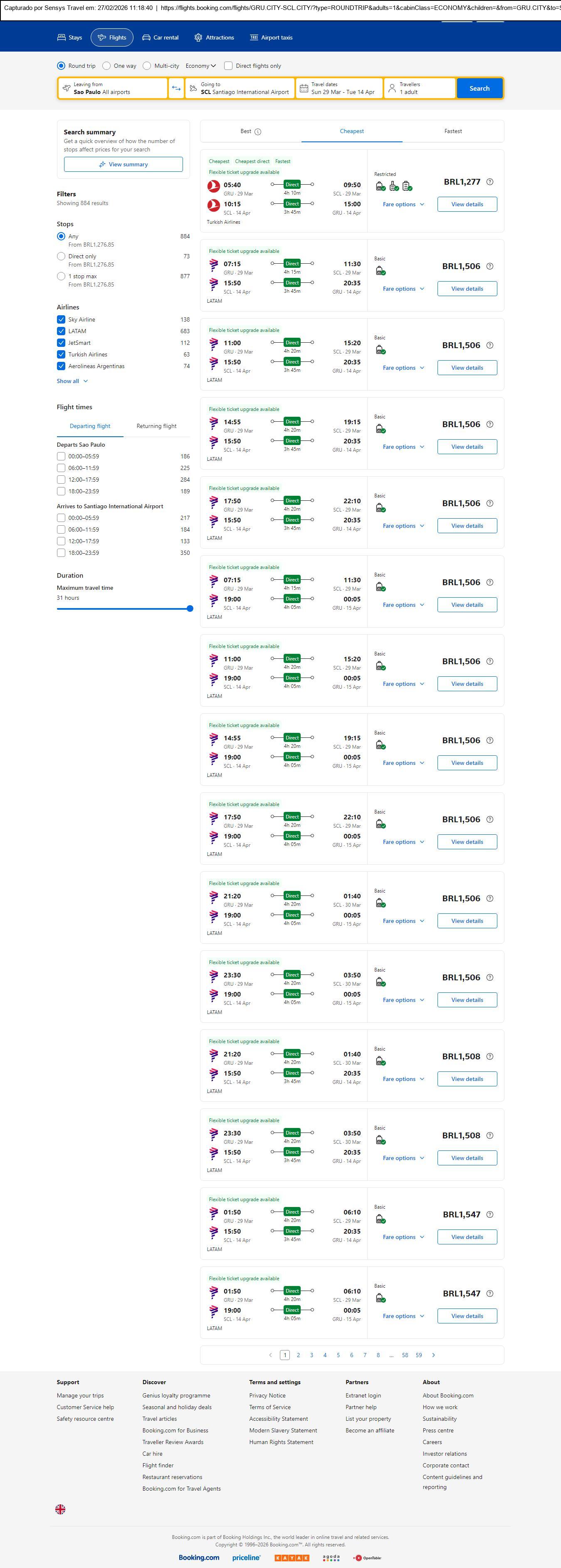Click the calendar icon in Travel dates field
The width and height of the screenshot is (561, 1568).
pyautogui.click(x=304, y=88)
